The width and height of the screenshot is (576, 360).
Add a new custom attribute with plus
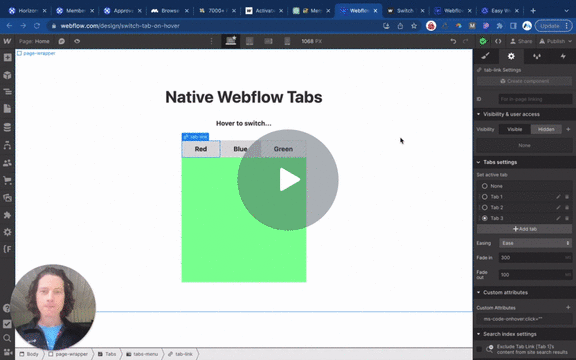[568, 307]
